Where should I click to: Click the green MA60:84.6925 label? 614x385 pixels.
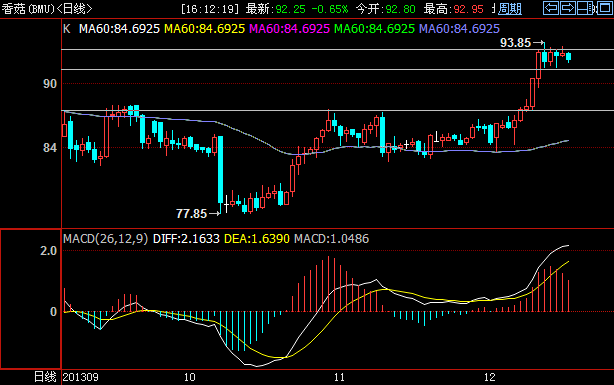tap(374, 29)
